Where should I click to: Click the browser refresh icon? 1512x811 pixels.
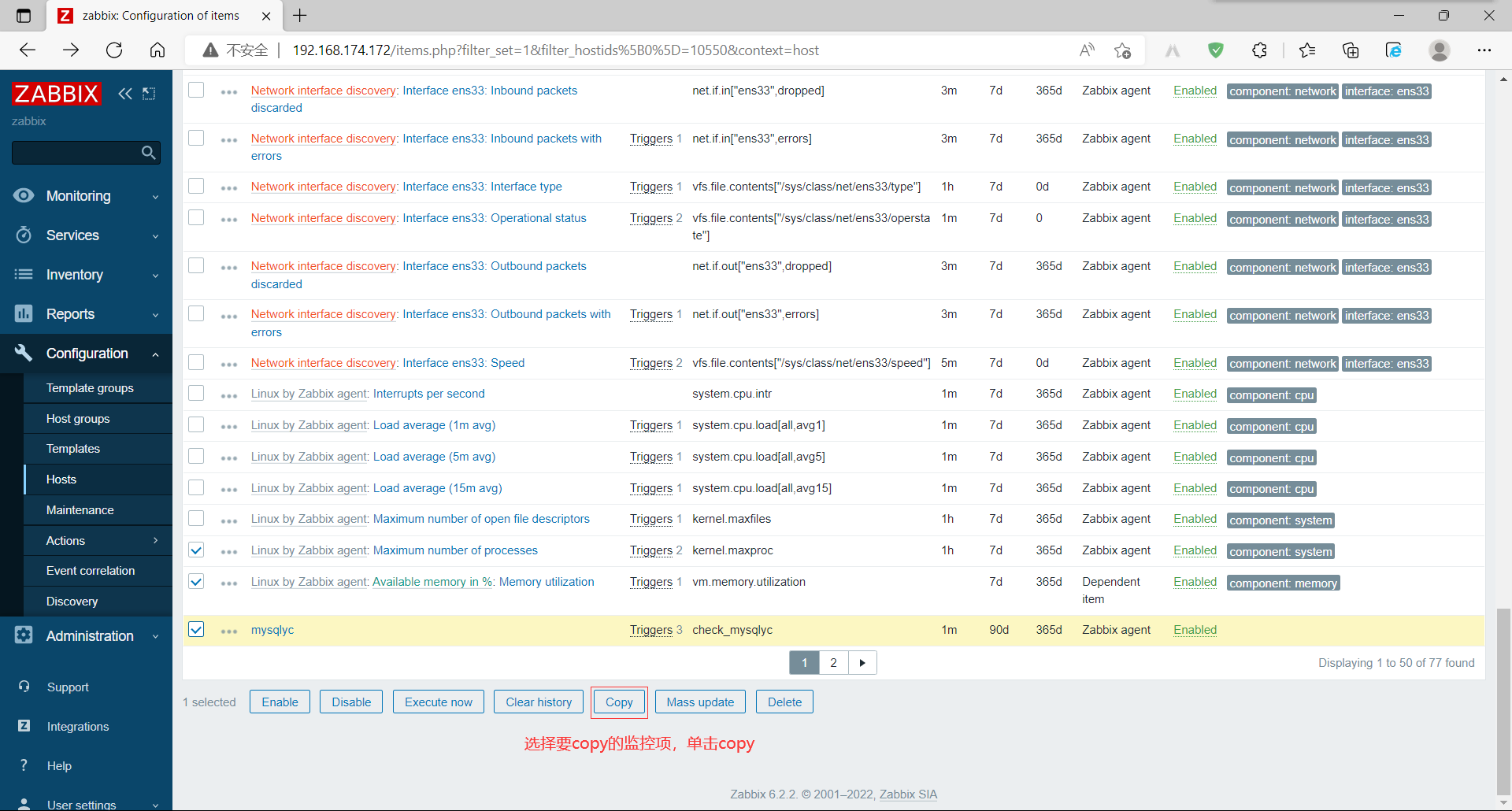(x=114, y=50)
